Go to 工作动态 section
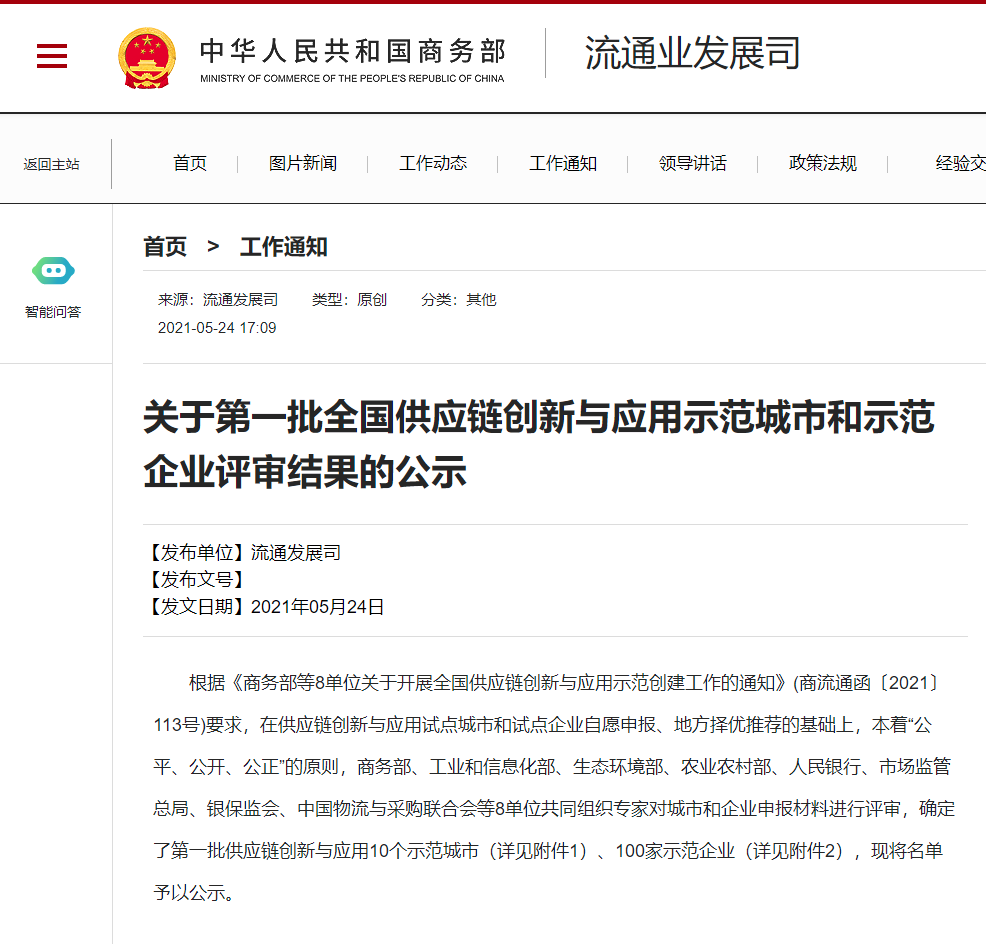Image resolution: width=986 pixels, height=944 pixels. (433, 164)
